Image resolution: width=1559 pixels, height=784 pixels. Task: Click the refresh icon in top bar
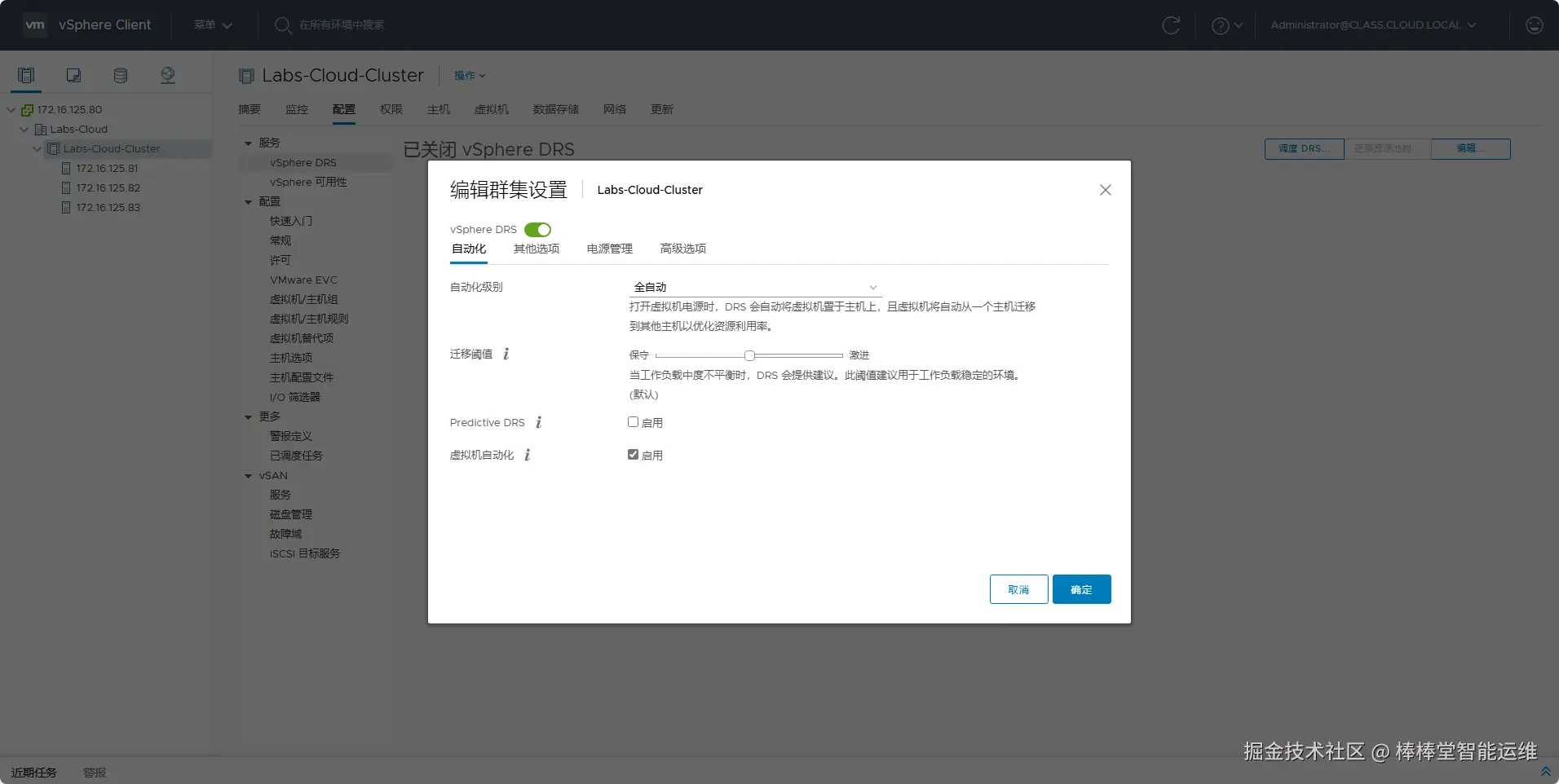pos(1171,25)
